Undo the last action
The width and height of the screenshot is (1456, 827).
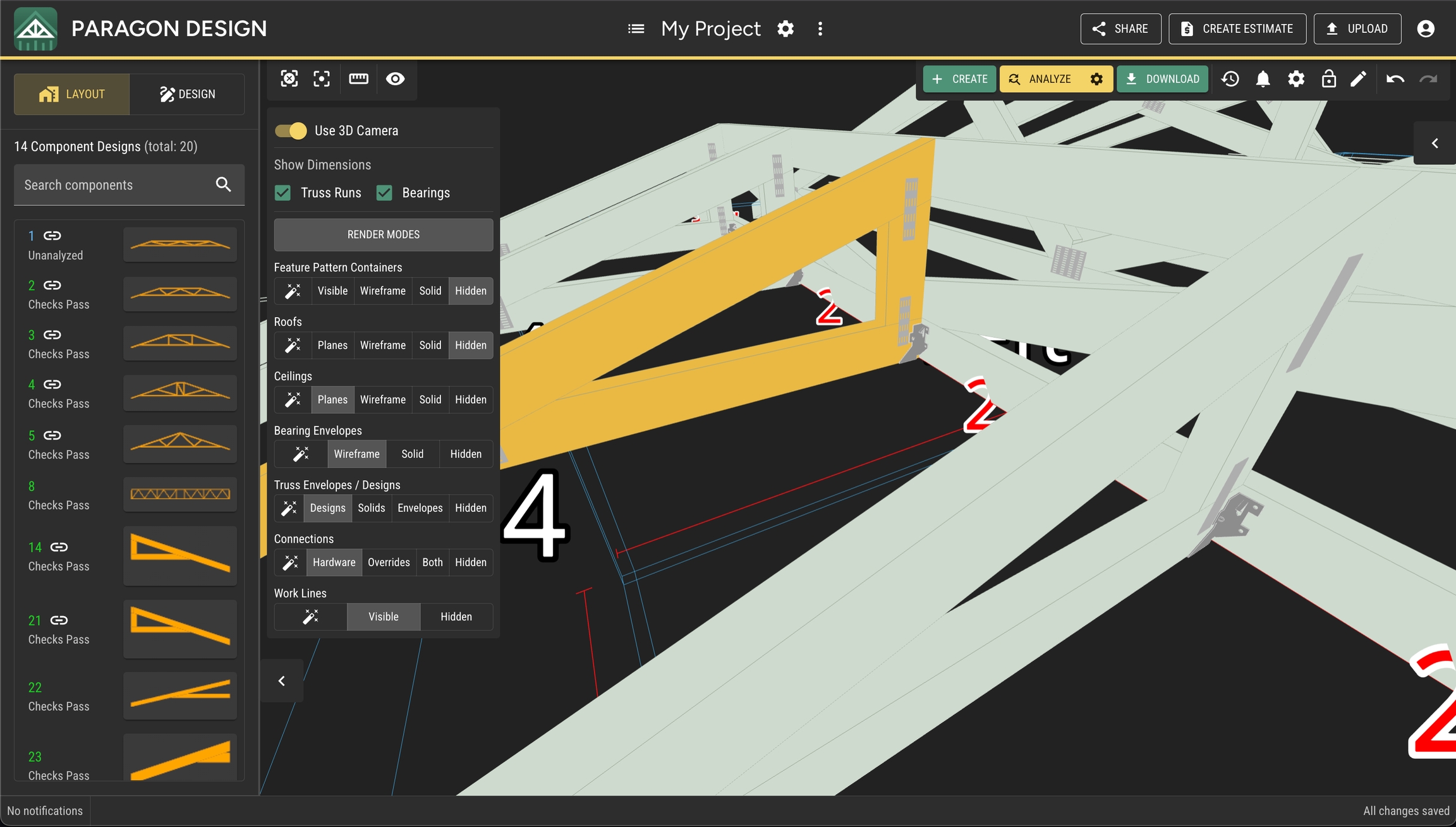tap(1395, 79)
